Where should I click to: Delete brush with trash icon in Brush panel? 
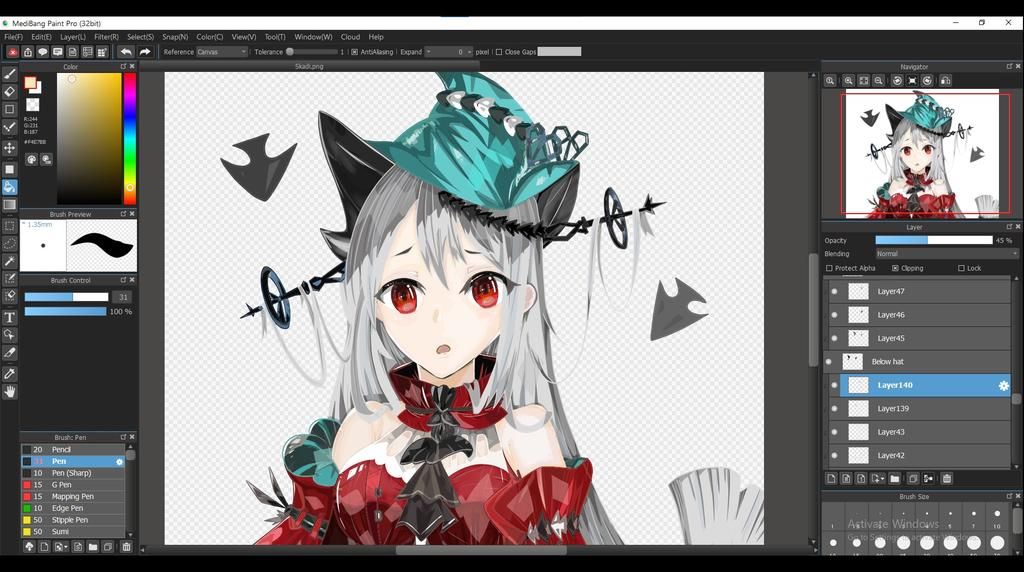(x=127, y=547)
